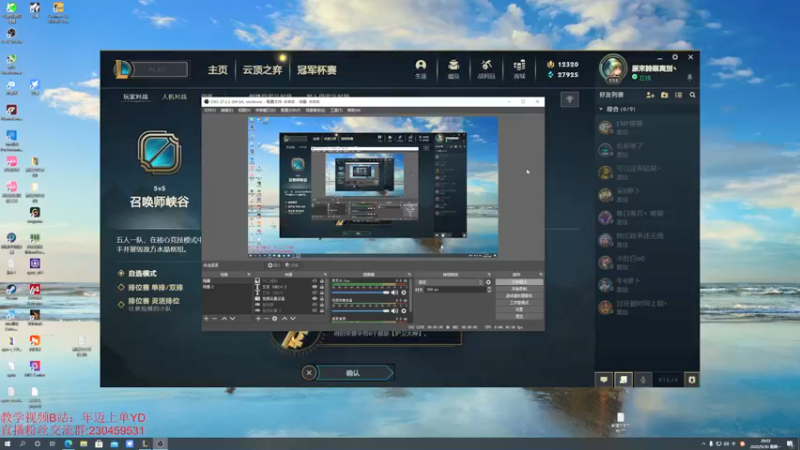Image resolution: width=800 pixels, height=450 pixels.
Task: Click the new folder icon in 好友列表
Action: click(664, 95)
